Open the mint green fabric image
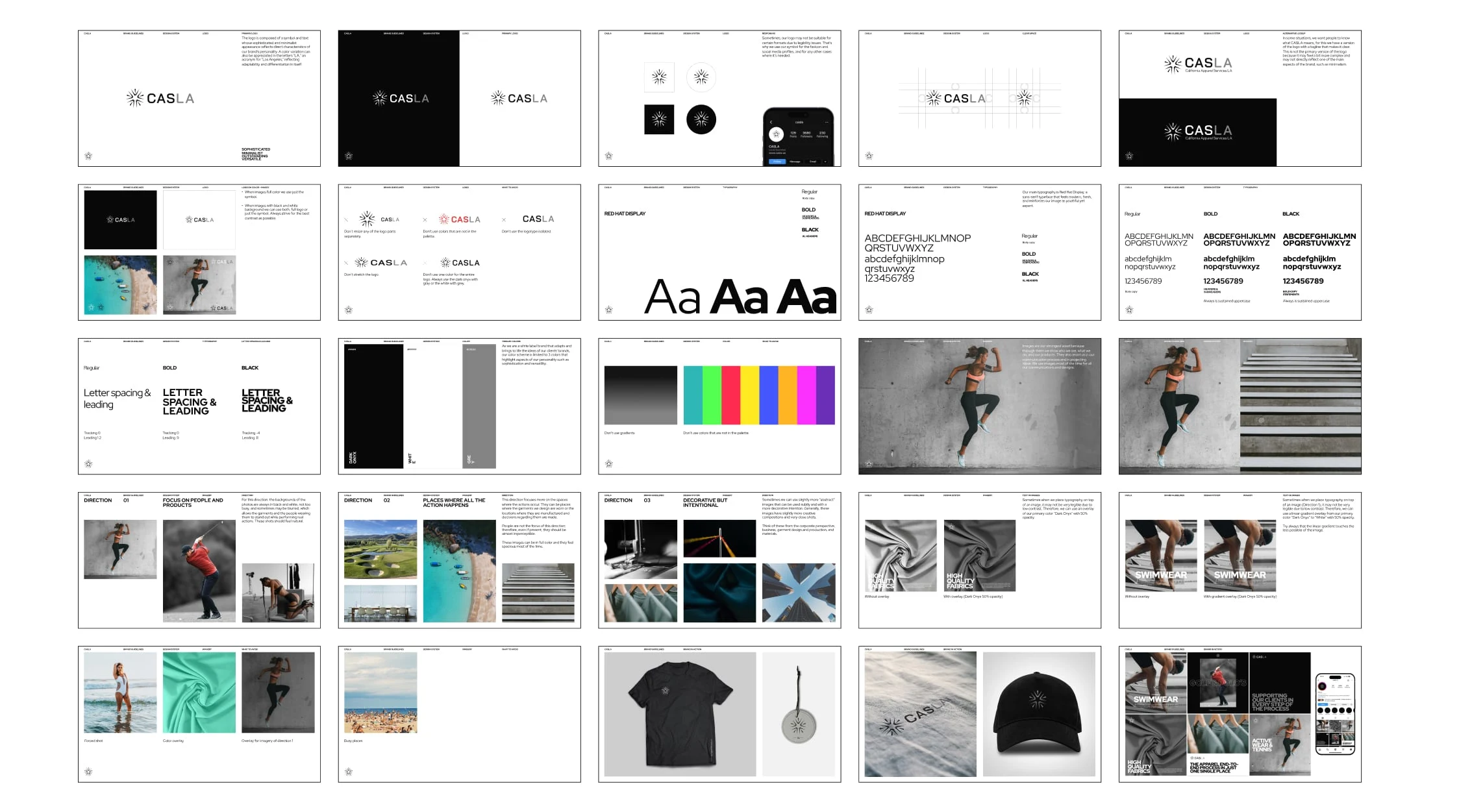The width and height of the screenshot is (1459, 812). [199, 693]
